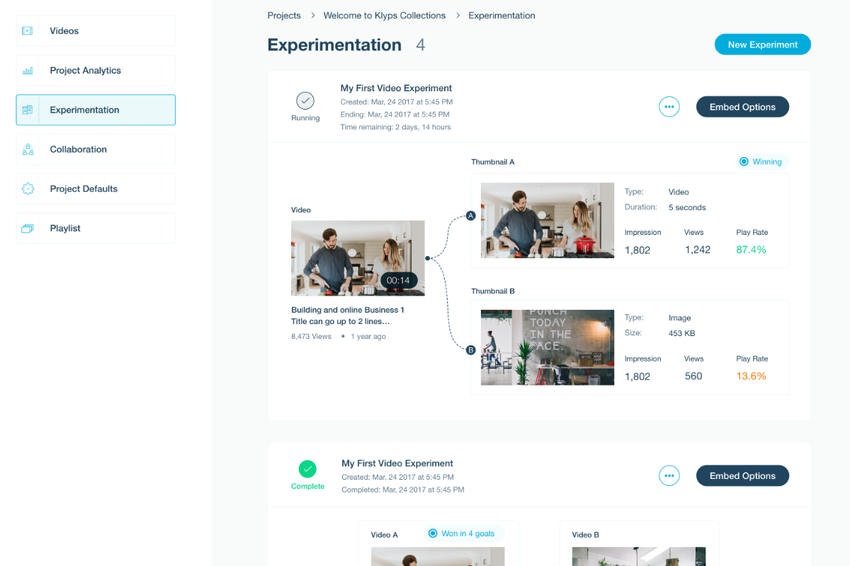Screen dimensions: 850x566
Task: Open the Thumbnail A preview image
Action: pos(548,220)
